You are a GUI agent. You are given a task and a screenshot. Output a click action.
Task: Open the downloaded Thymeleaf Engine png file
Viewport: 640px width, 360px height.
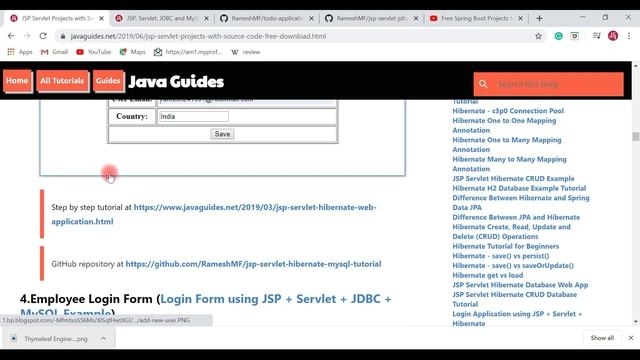click(51, 339)
